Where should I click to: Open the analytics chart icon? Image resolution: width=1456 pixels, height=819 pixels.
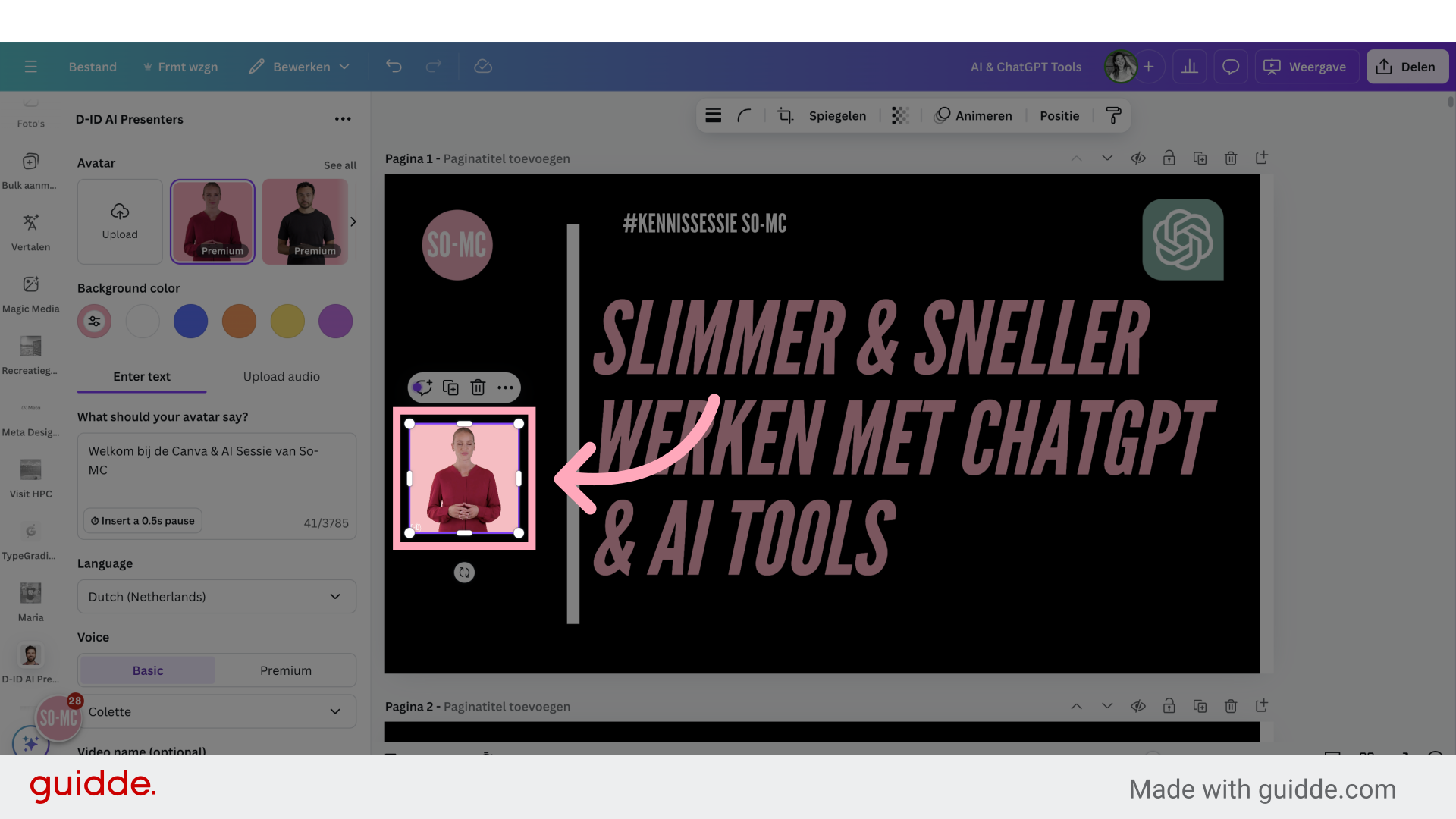[1190, 67]
